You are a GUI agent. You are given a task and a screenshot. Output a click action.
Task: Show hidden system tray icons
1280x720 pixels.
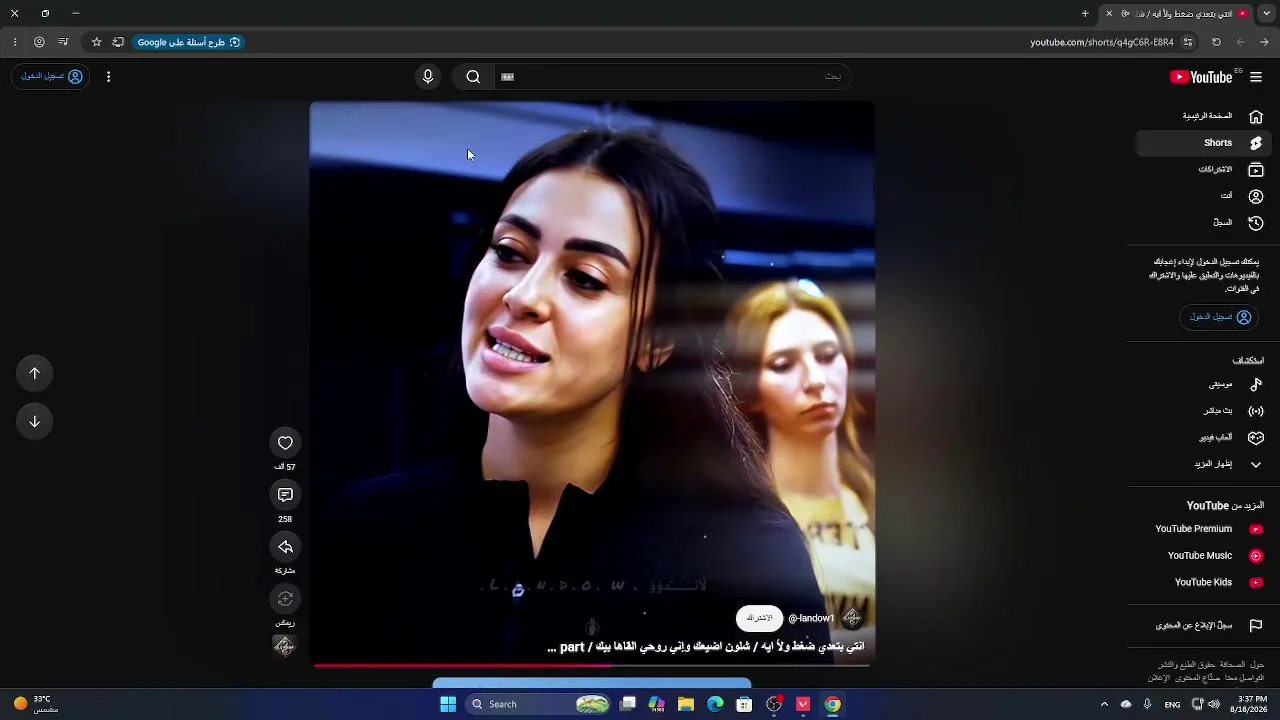coord(1104,704)
